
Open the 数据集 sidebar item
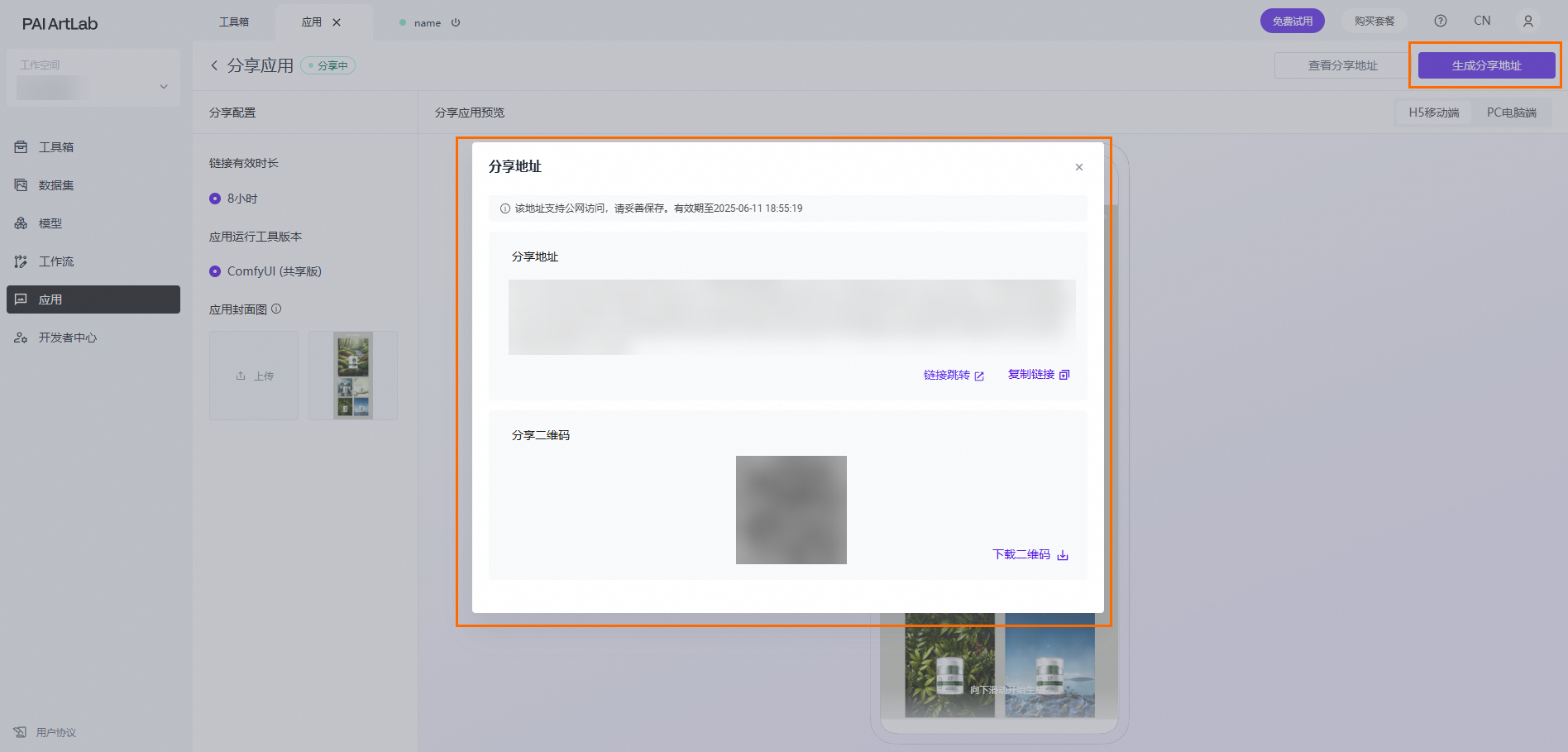[93, 185]
